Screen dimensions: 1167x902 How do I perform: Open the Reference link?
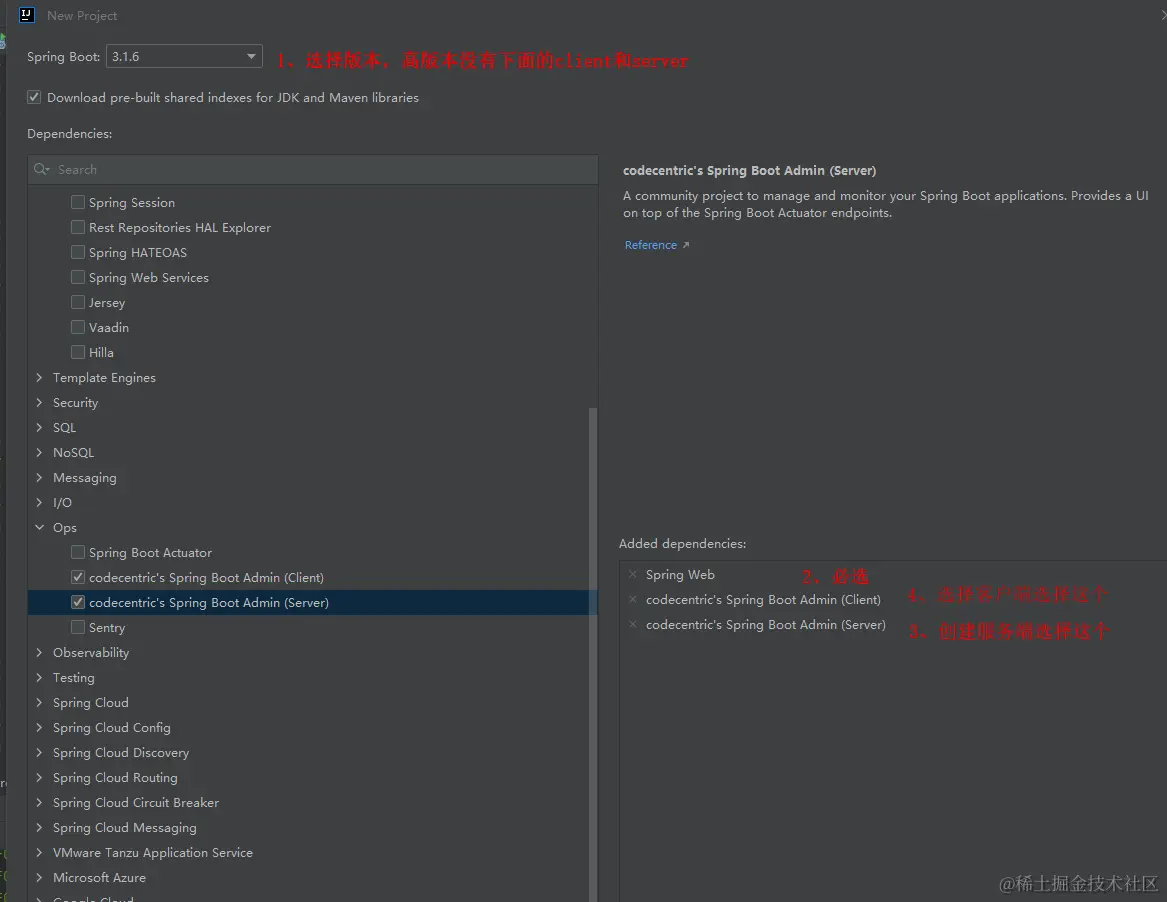point(650,245)
